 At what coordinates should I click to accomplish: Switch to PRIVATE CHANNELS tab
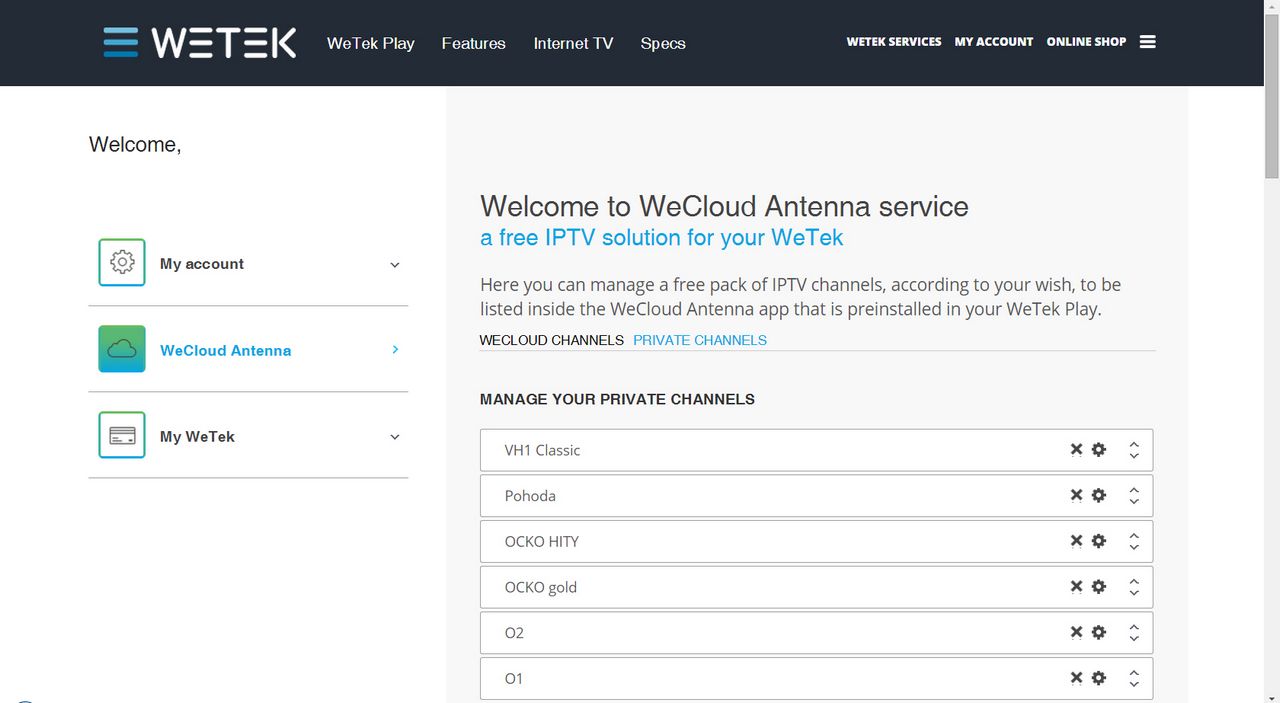click(700, 340)
